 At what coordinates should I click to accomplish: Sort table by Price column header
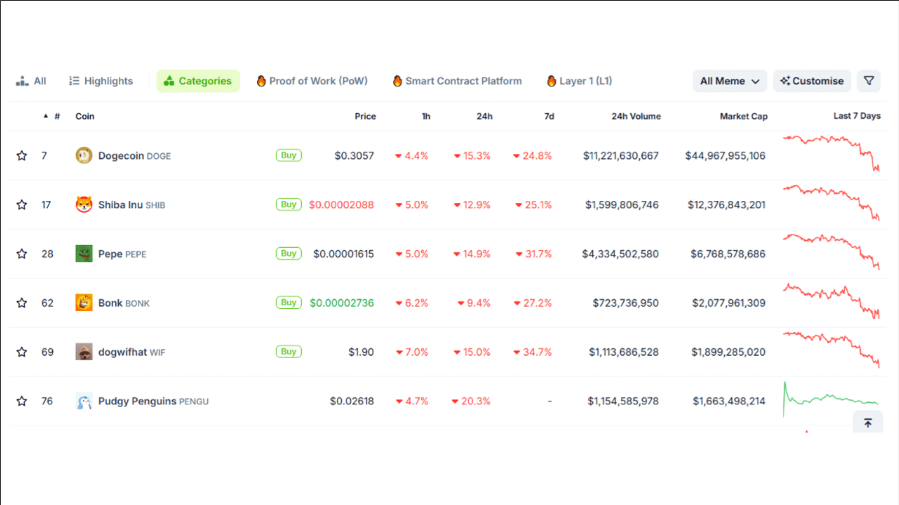pyautogui.click(x=365, y=116)
